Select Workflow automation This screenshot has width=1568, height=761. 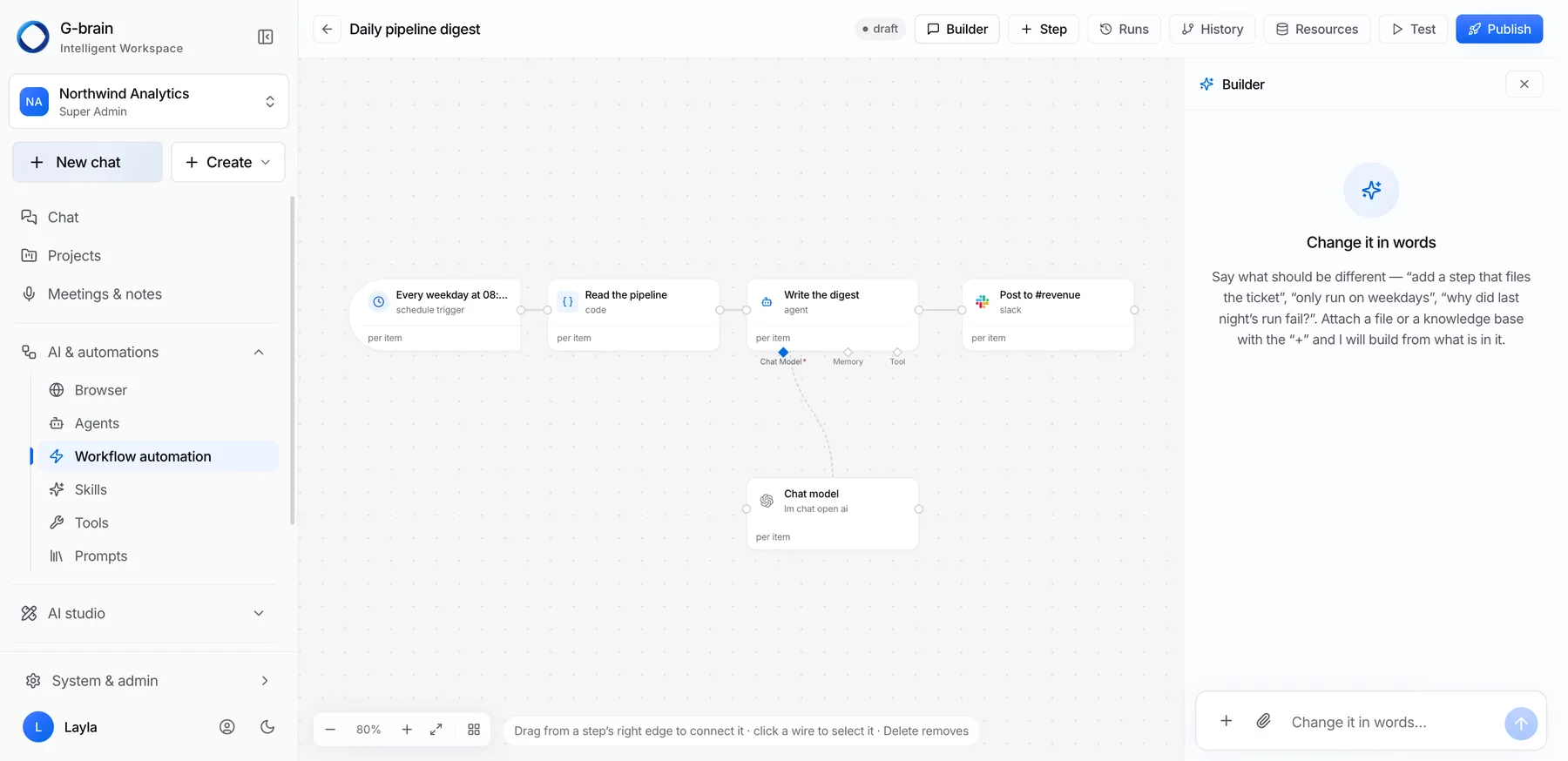click(x=159, y=456)
